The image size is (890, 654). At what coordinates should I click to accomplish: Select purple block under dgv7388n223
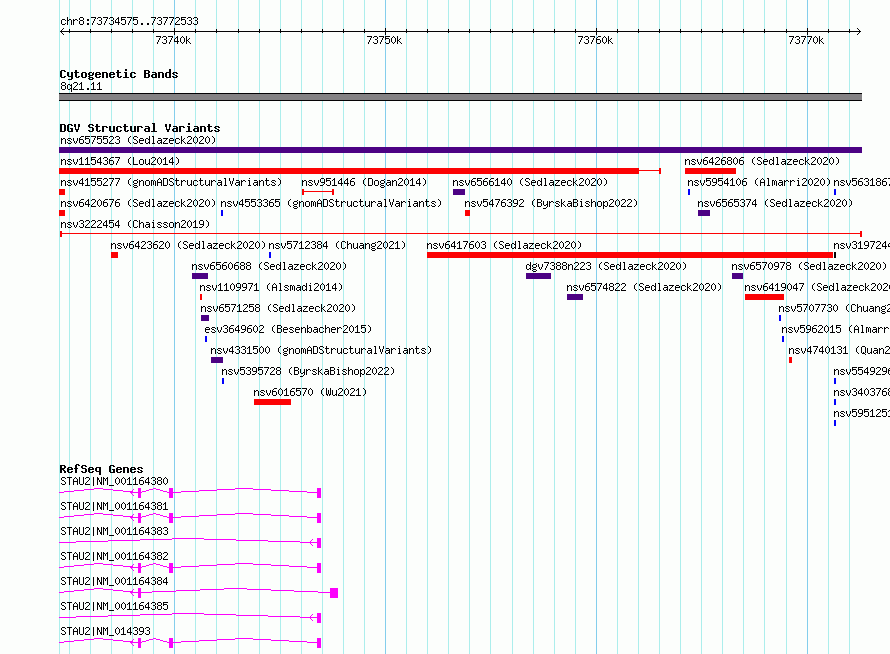pyautogui.click(x=538, y=276)
